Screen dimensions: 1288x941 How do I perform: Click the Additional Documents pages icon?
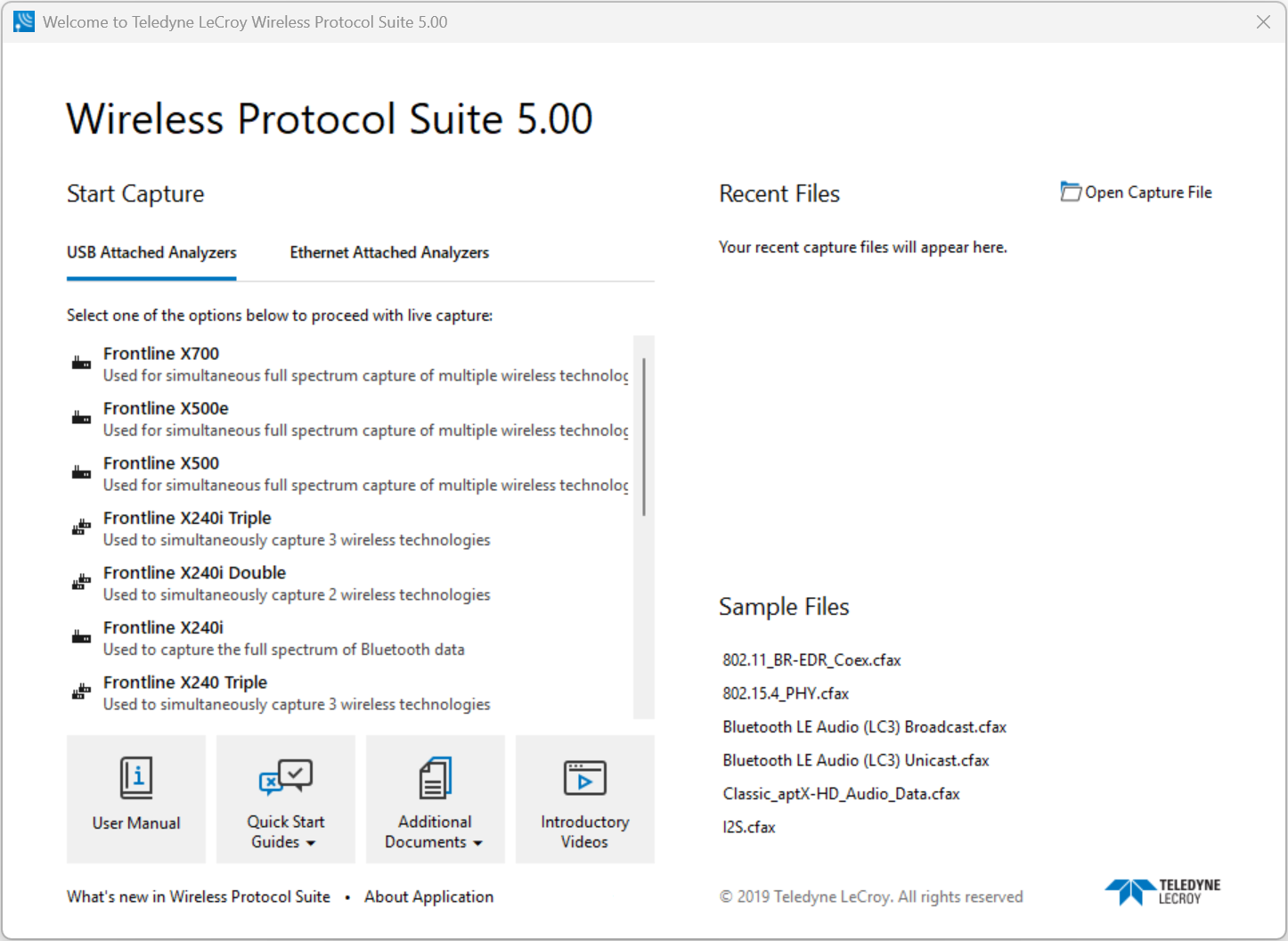pyautogui.click(x=436, y=777)
